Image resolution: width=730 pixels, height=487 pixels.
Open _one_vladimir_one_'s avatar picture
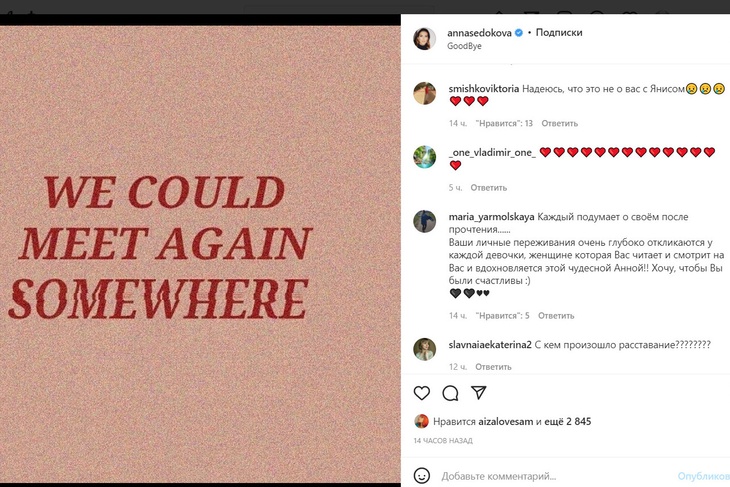tap(425, 157)
